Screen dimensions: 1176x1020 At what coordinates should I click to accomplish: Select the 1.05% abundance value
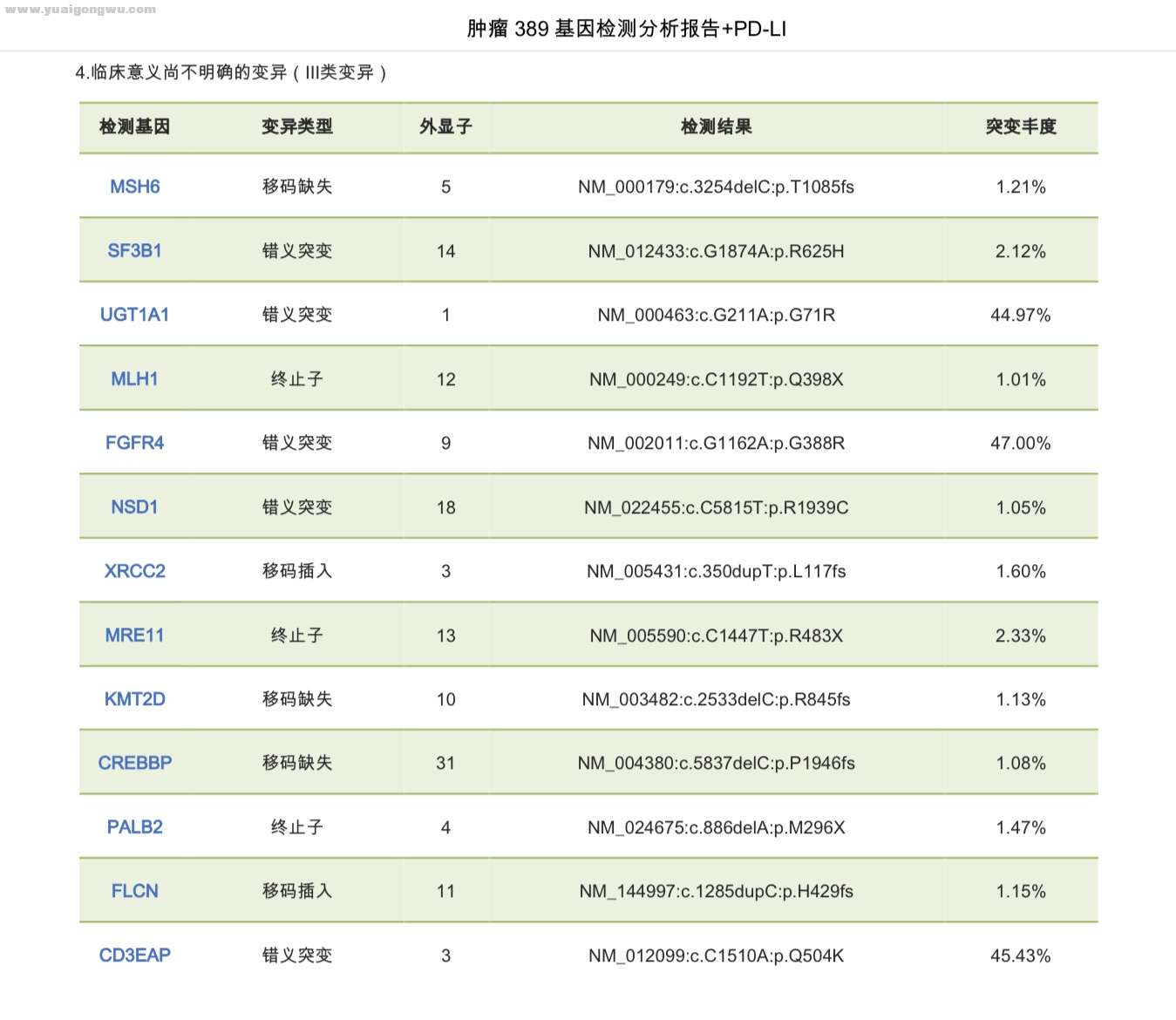click(1021, 507)
